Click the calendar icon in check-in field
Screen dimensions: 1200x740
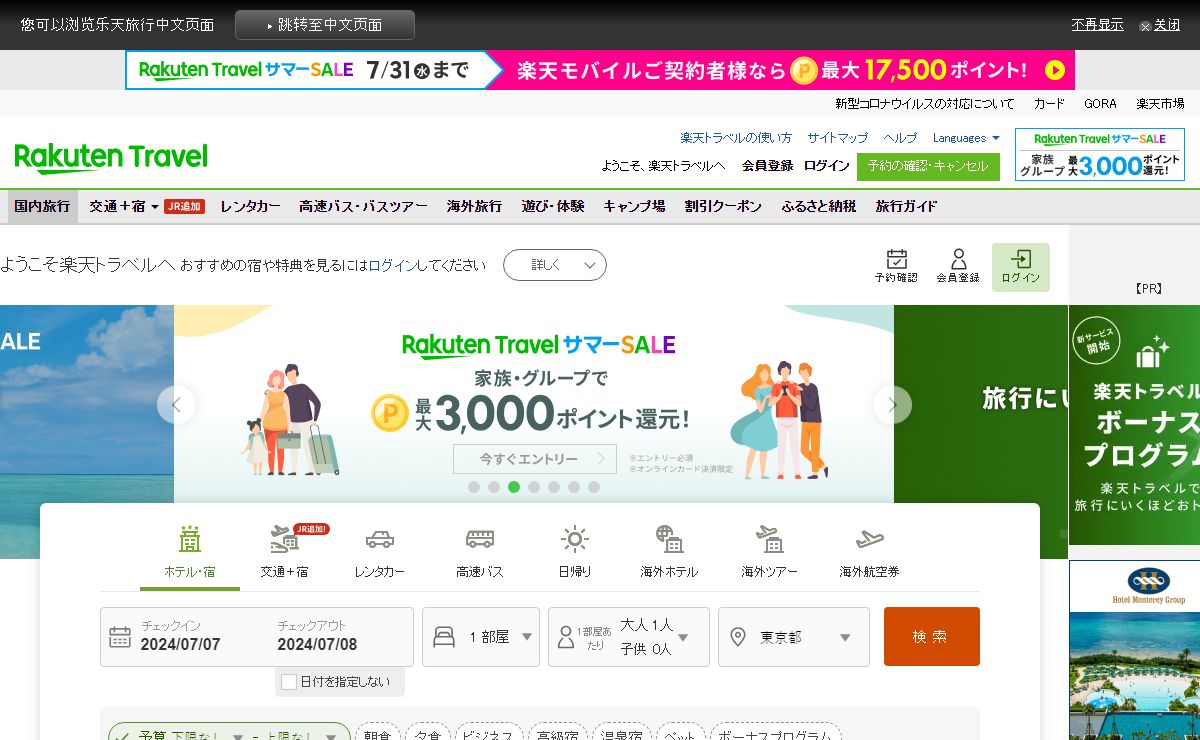pyautogui.click(x=120, y=637)
